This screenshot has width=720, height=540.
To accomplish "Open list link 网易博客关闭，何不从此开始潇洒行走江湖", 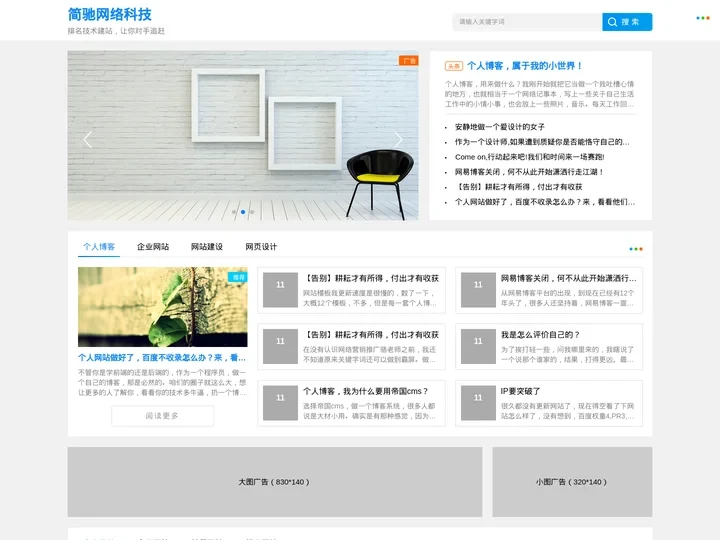I will point(529,172).
